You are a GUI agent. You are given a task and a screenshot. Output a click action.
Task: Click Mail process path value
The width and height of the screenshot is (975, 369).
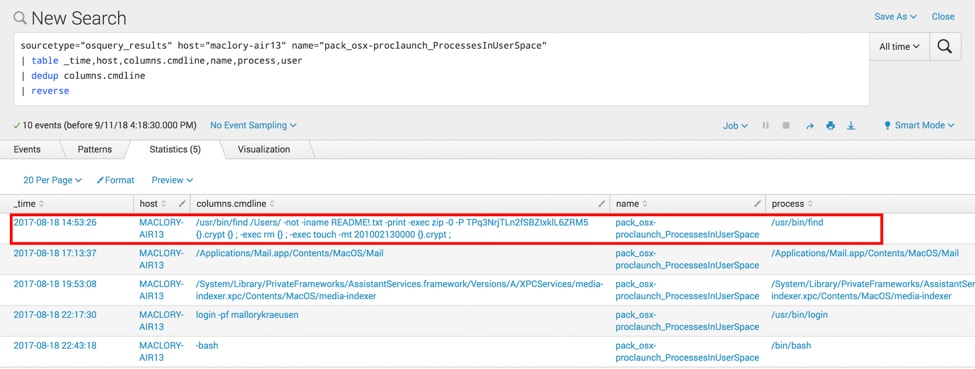click(865, 253)
